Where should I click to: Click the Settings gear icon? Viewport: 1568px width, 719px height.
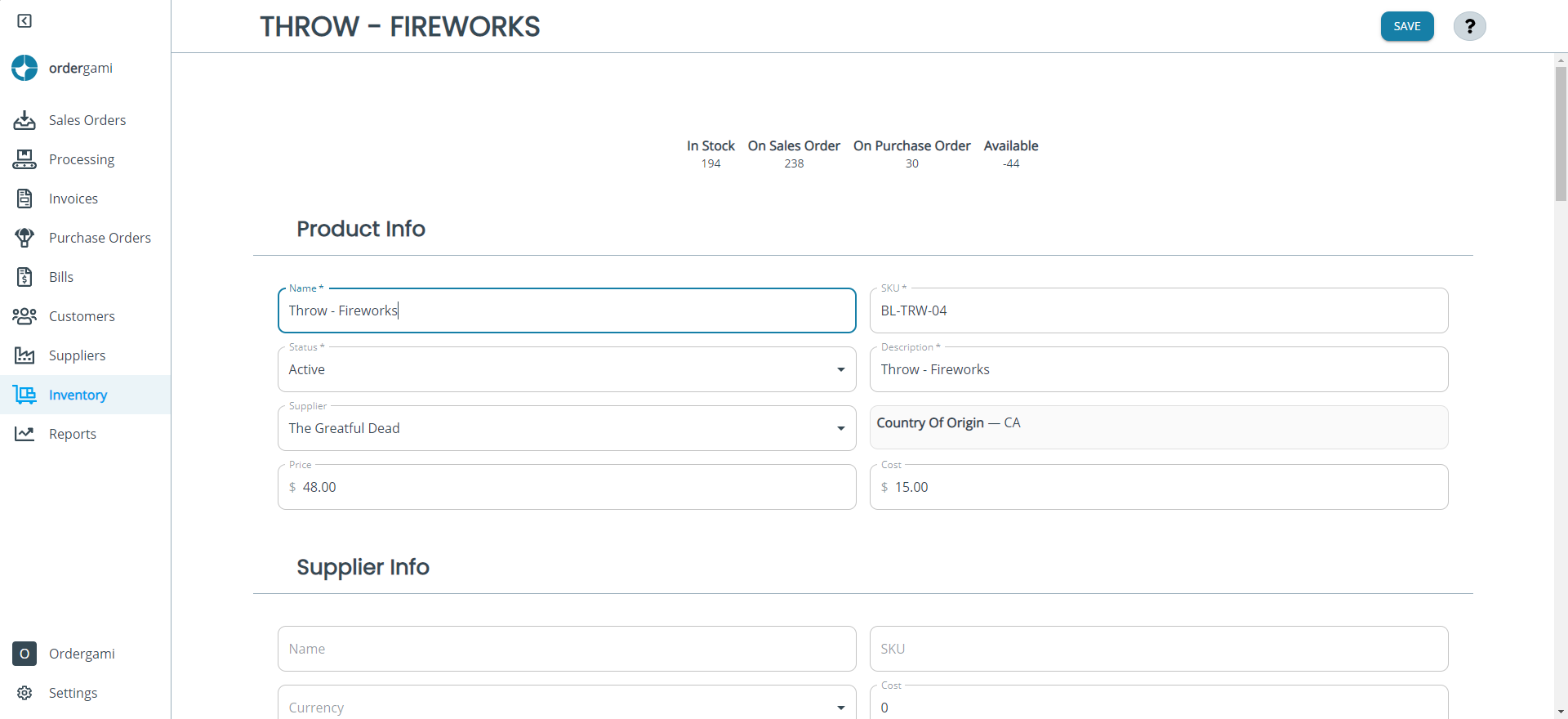pos(24,693)
